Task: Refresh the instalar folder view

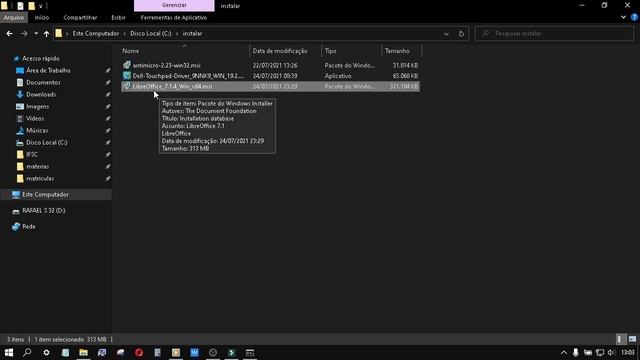Action: pos(461,33)
